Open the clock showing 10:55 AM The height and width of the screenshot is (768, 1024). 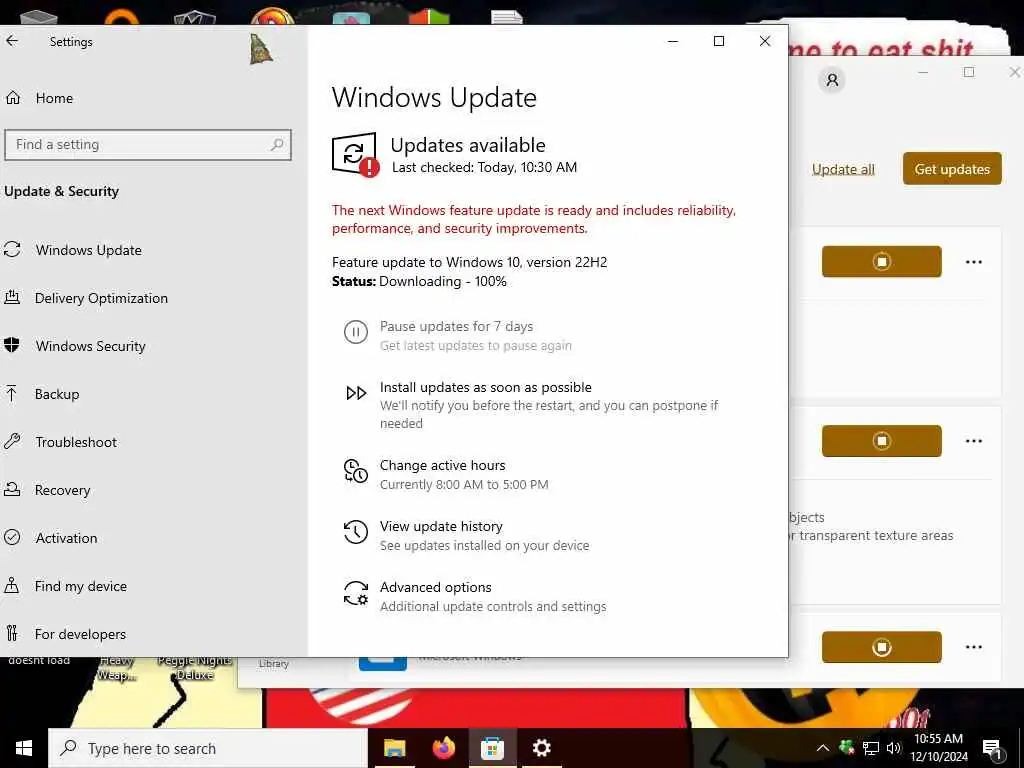click(x=938, y=748)
